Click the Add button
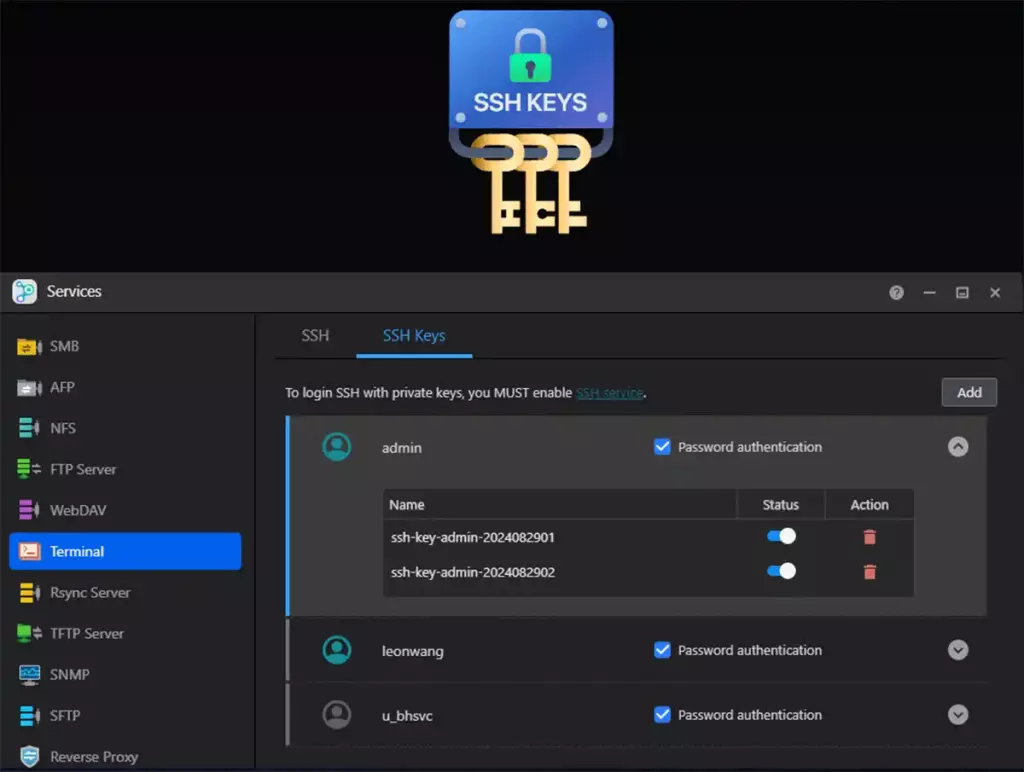Image resolution: width=1024 pixels, height=772 pixels. click(x=969, y=393)
